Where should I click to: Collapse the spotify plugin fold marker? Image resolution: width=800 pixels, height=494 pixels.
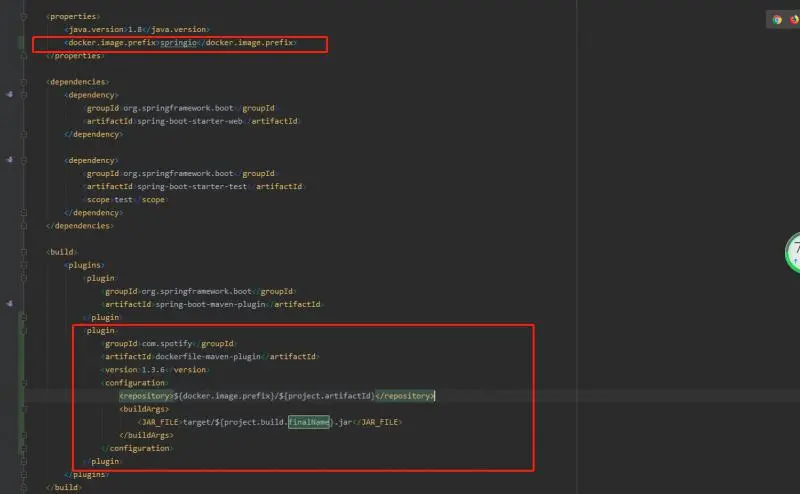click(23, 331)
